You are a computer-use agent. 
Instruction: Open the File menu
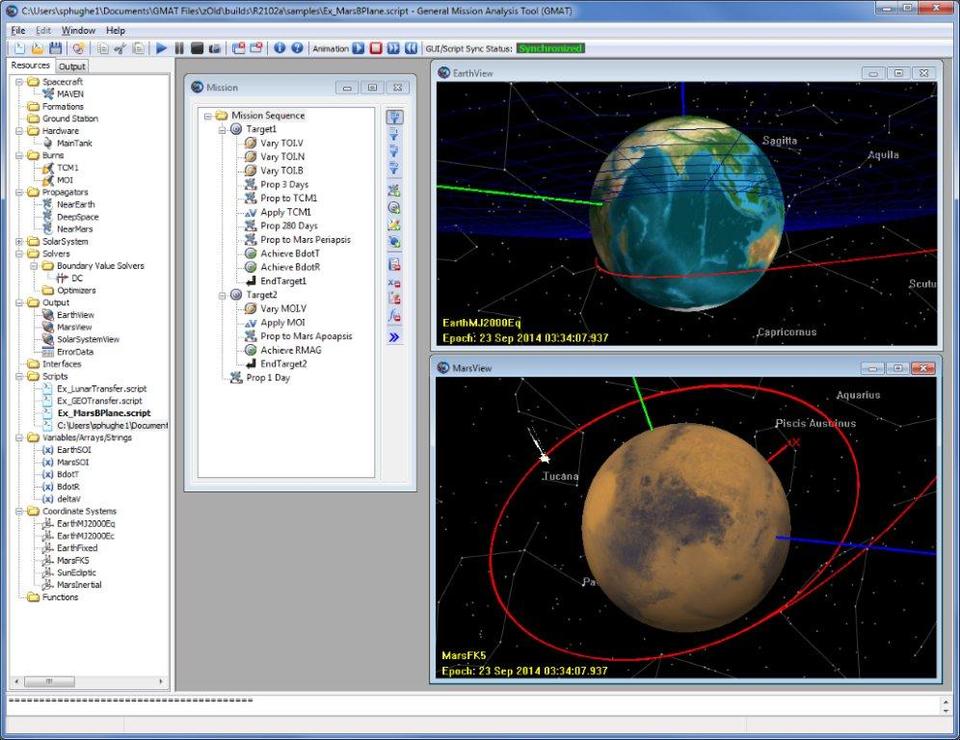tap(18, 30)
